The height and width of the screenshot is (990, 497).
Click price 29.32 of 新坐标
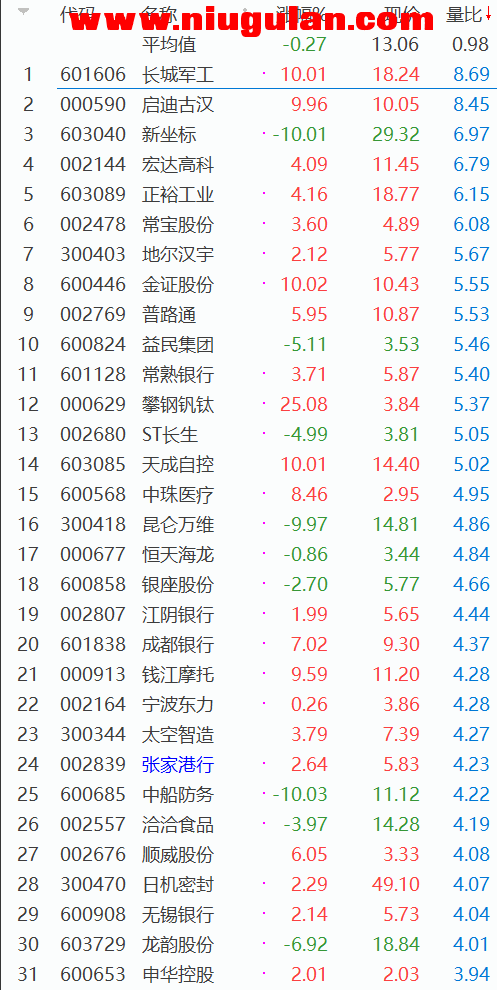click(396, 134)
